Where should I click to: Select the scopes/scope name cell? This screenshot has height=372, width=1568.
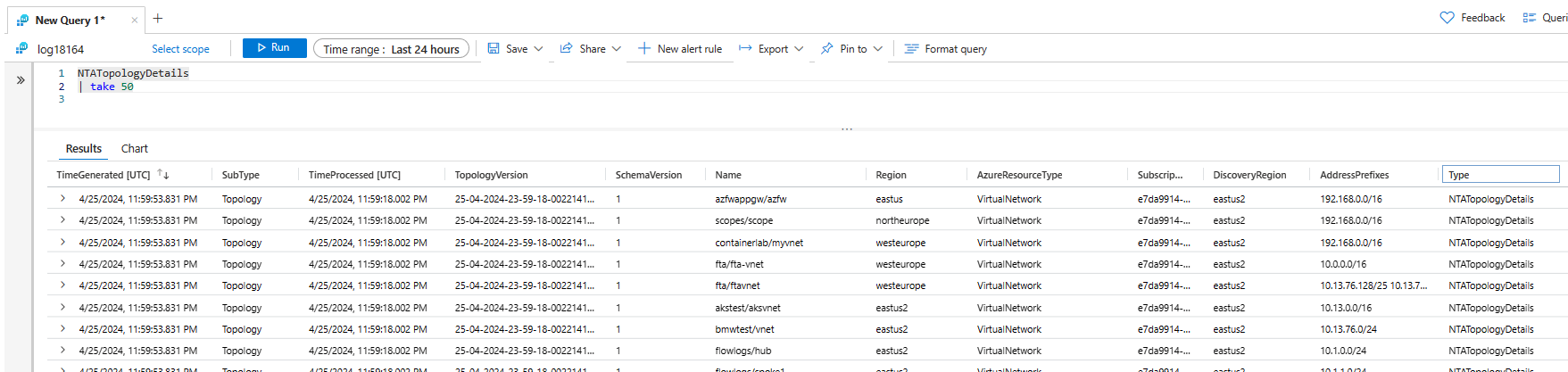743,220
